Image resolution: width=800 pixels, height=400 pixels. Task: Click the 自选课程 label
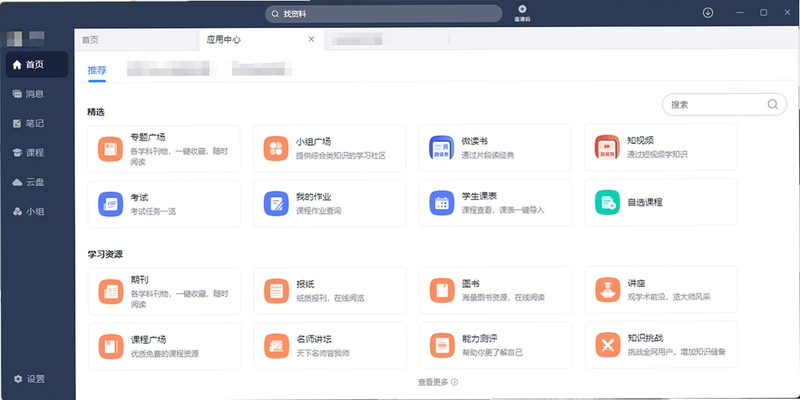click(x=644, y=202)
